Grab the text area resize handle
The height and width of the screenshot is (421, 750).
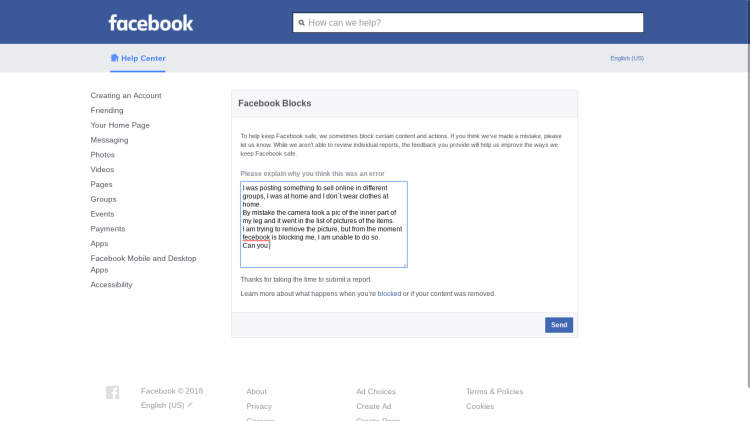pyautogui.click(x=405, y=265)
